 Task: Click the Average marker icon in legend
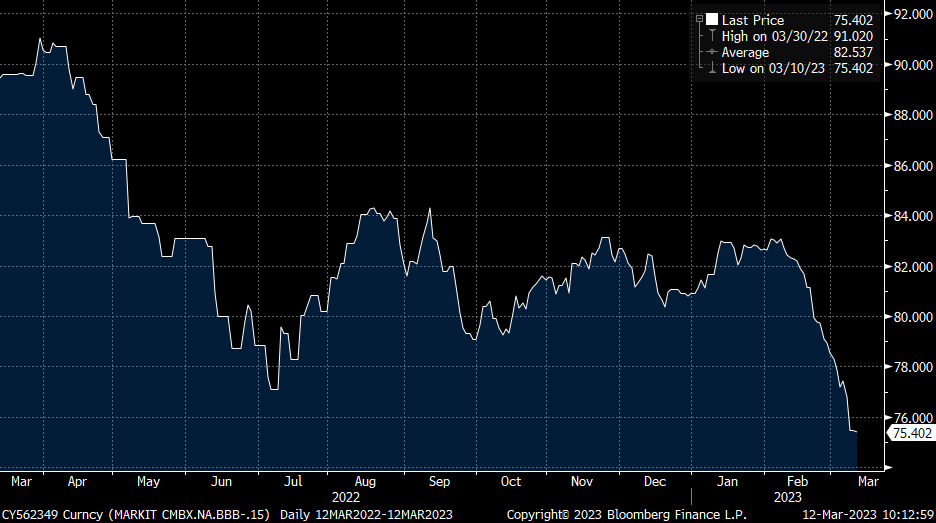710,52
